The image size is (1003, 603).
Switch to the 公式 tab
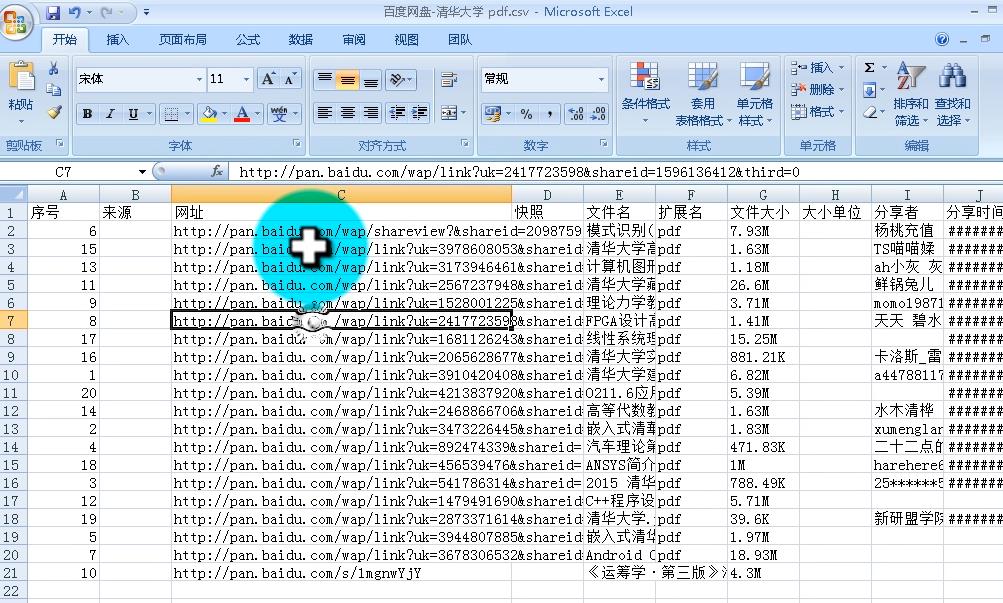click(248, 40)
